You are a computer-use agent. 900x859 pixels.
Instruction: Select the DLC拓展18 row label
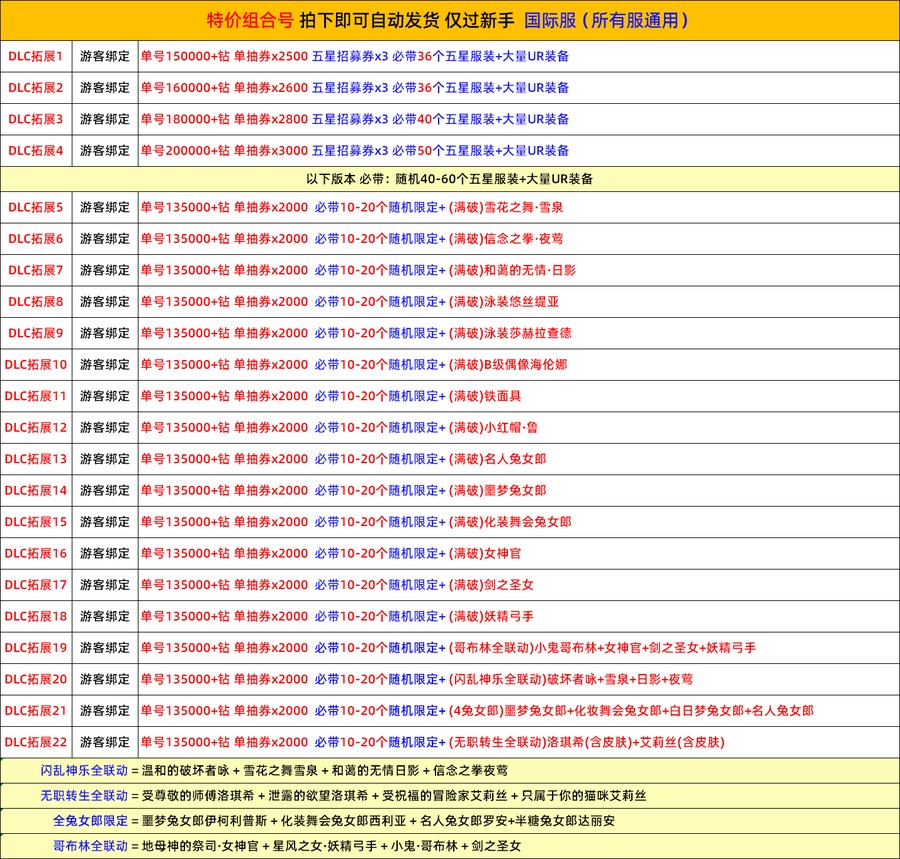coord(36,616)
